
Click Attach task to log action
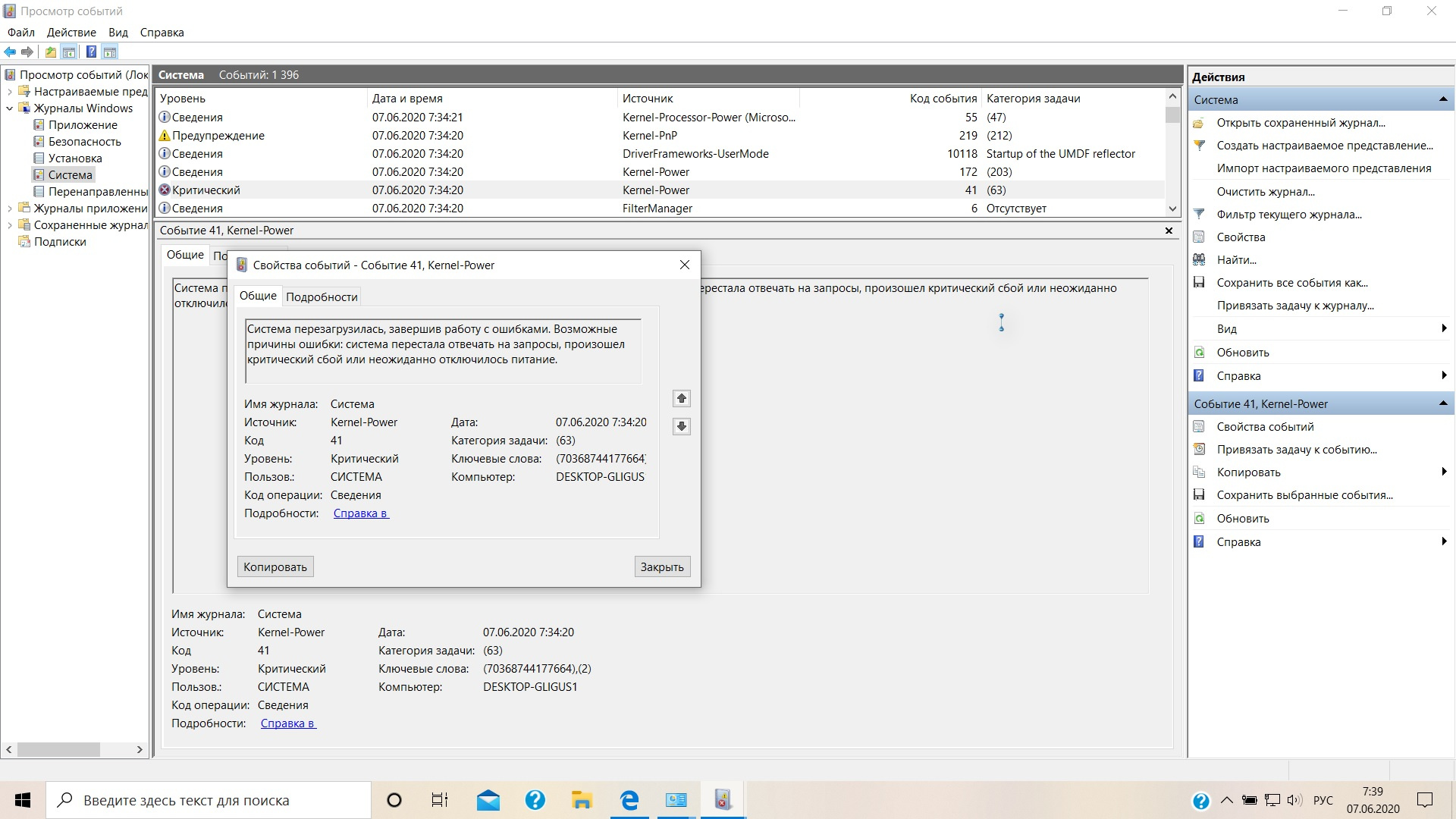pos(1295,306)
